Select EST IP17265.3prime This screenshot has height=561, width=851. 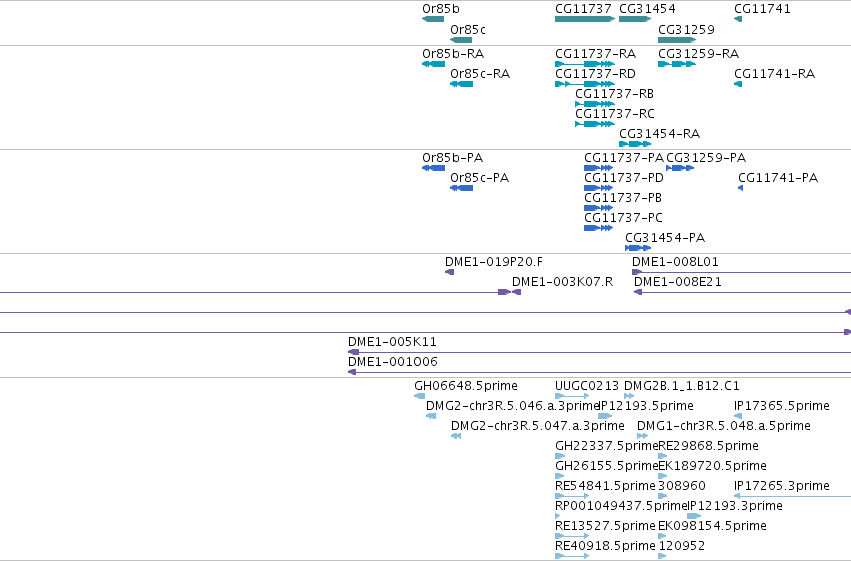pos(792,496)
